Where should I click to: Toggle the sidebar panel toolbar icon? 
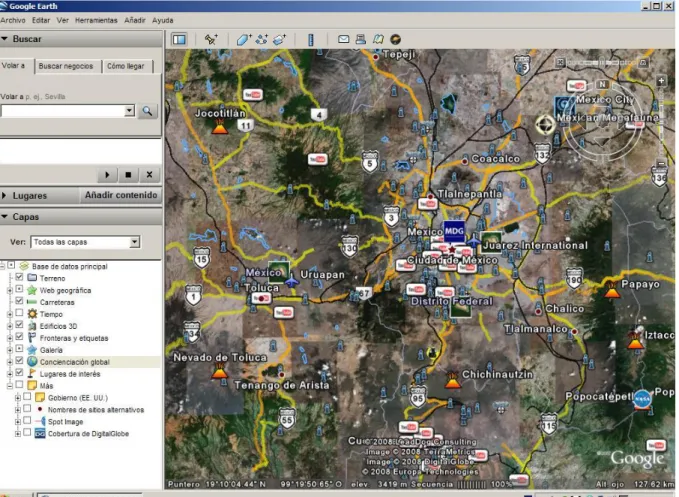pyautogui.click(x=179, y=39)
